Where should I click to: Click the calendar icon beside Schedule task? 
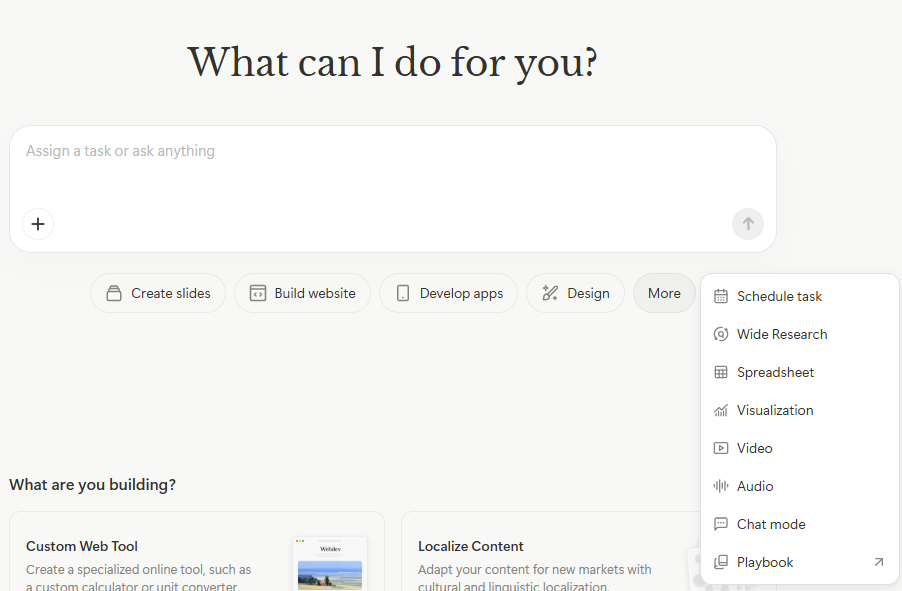pos(720,296)
